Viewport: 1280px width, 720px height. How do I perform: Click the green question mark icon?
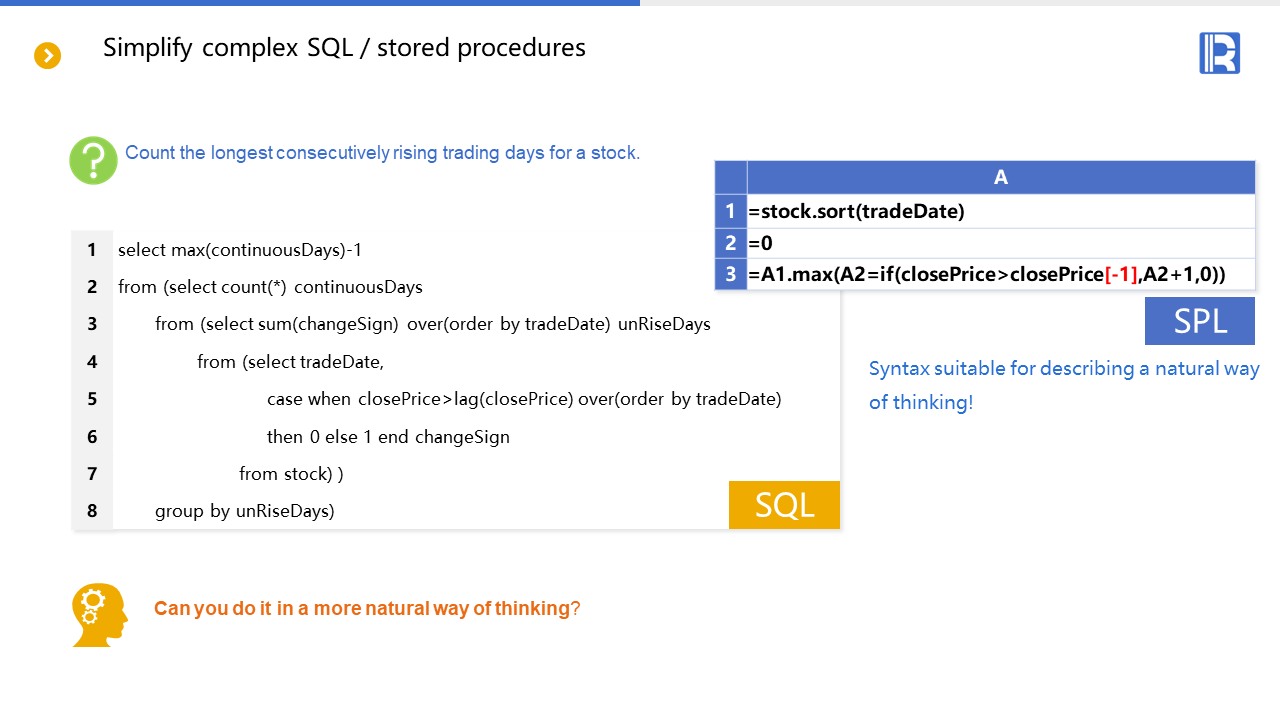coord(93,160)
